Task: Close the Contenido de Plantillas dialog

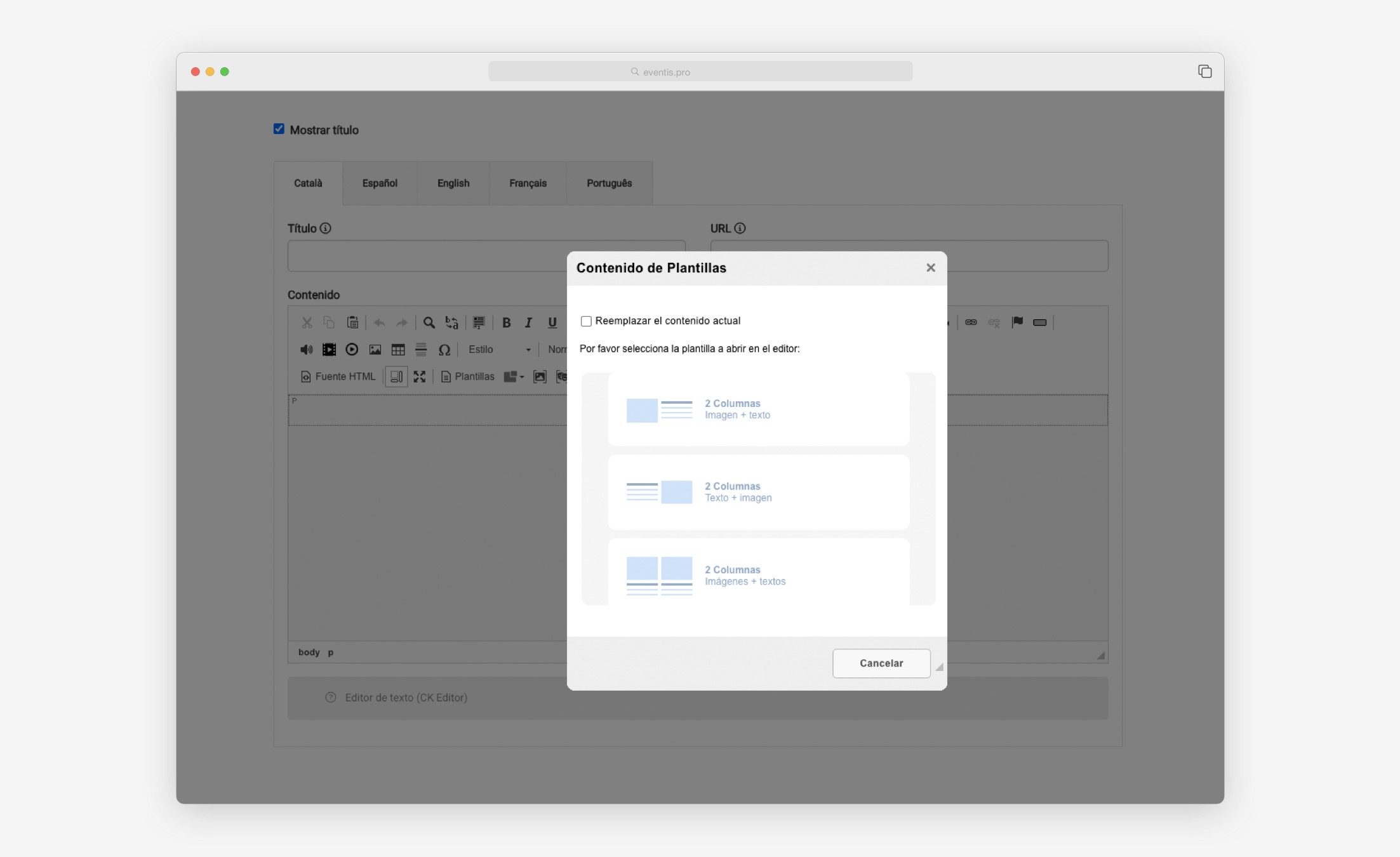Action: (x=931, y=268)
